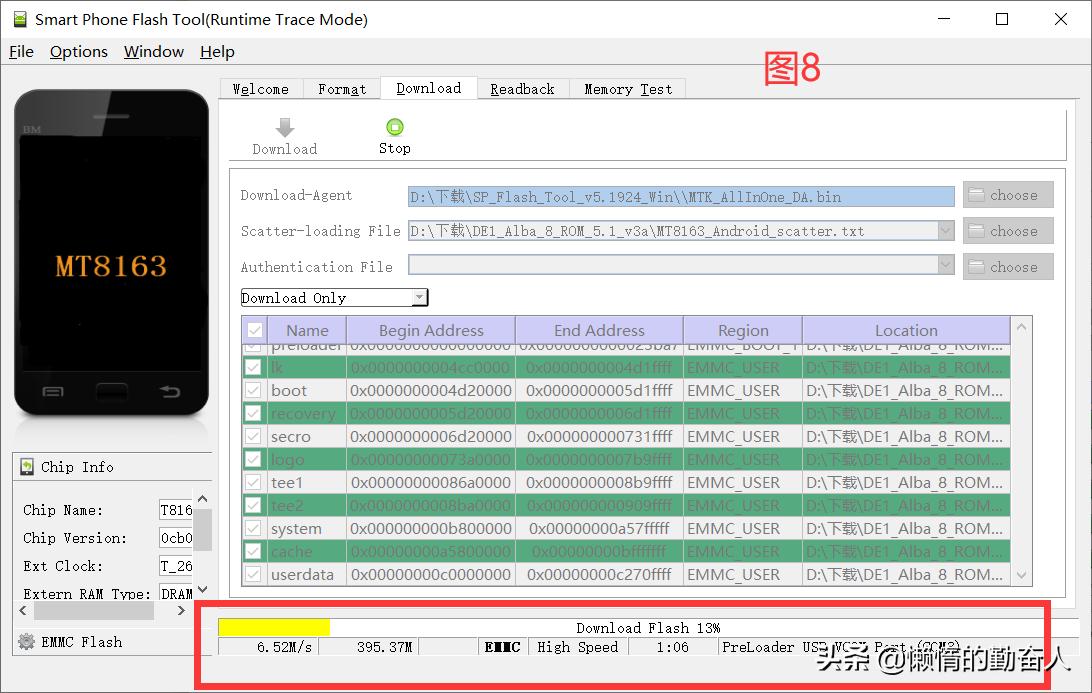
Task: Click the Smart Phone Flash Tool title icon
Action: [19, 19]
